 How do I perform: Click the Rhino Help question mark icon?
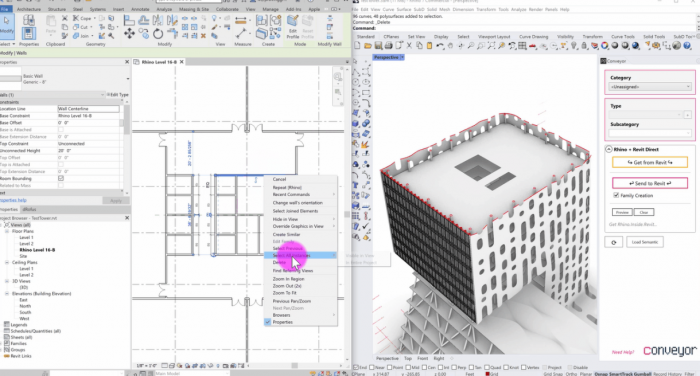click(x=687, y=46)
